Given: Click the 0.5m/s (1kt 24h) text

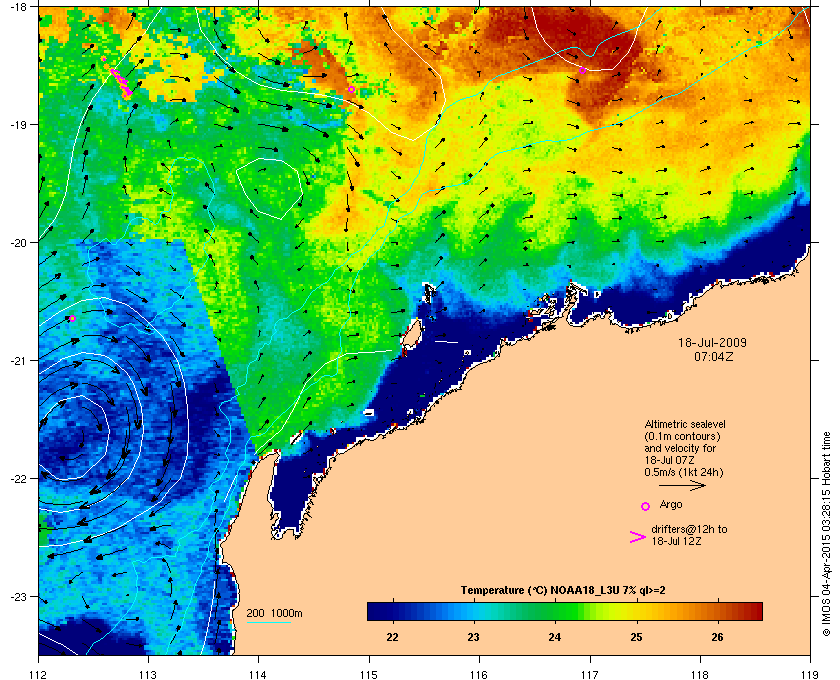Looking at the screenshot, I should [684, 472].
